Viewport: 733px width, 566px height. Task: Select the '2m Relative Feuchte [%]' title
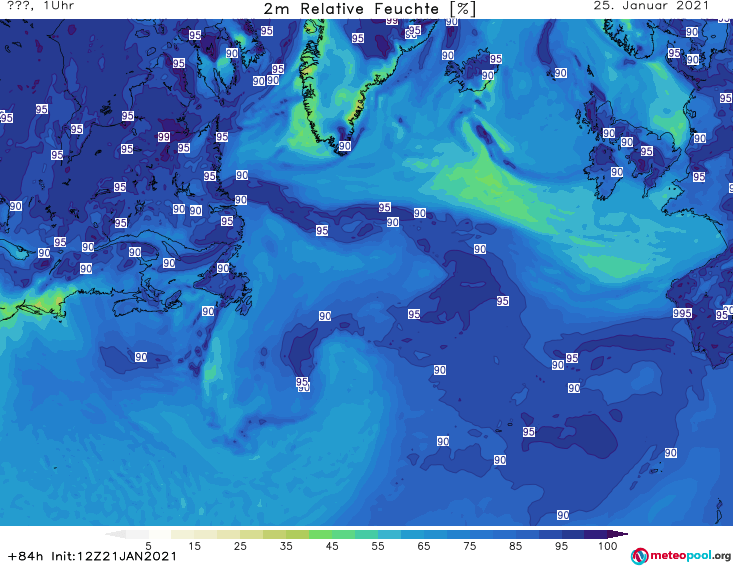[x=369, y=9]
